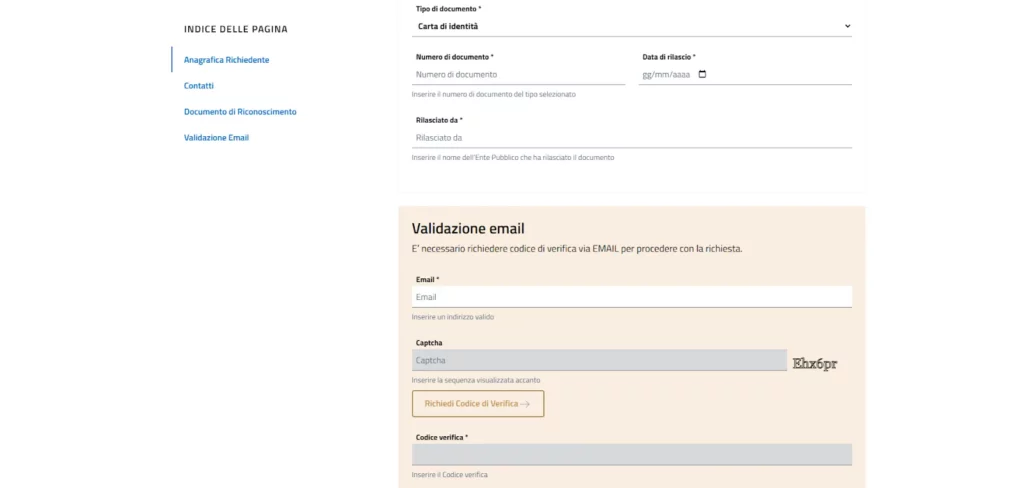Click the sentence about codice di verifica via EMAIL
This screenshot has width=1024, height=488.
[x=577, y=249]
